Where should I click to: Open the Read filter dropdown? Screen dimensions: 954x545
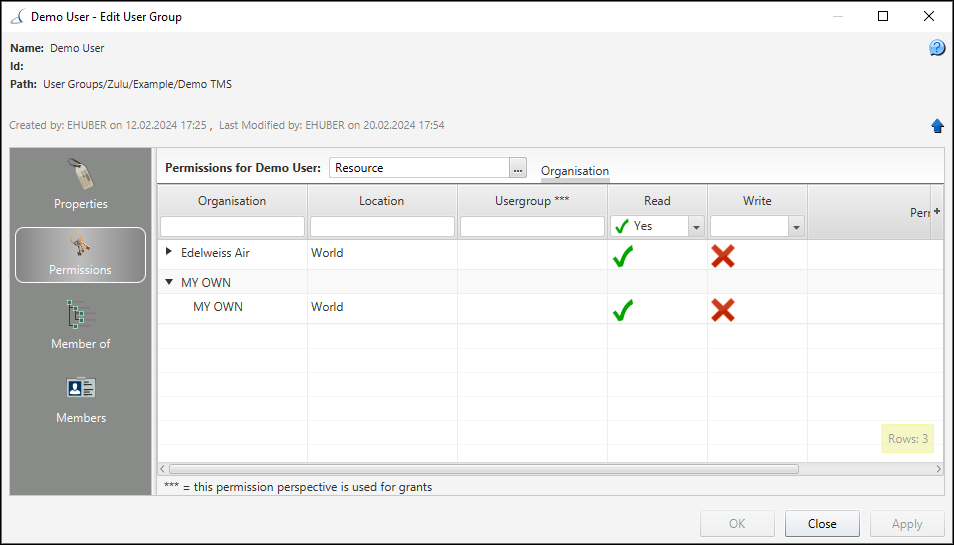[697, 227]
